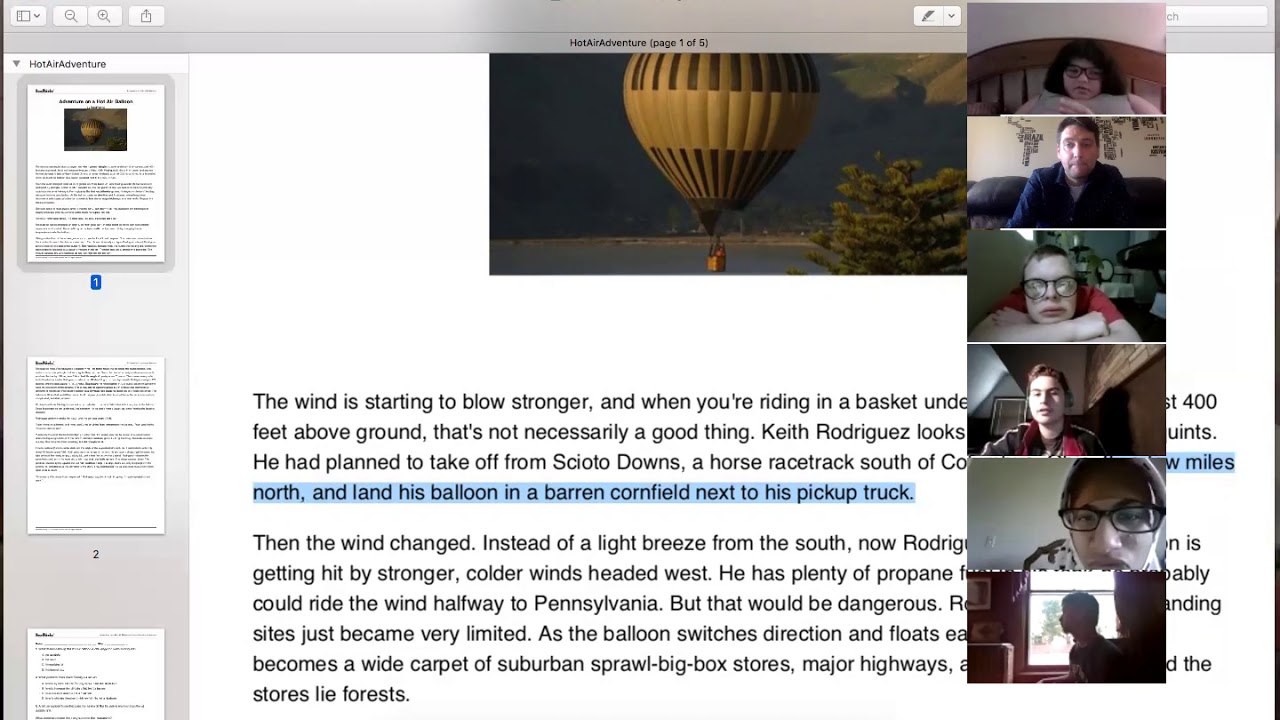Select the markup highlighter pen icon
Viewport: 1280px width, 720px height.
point(928,16)
